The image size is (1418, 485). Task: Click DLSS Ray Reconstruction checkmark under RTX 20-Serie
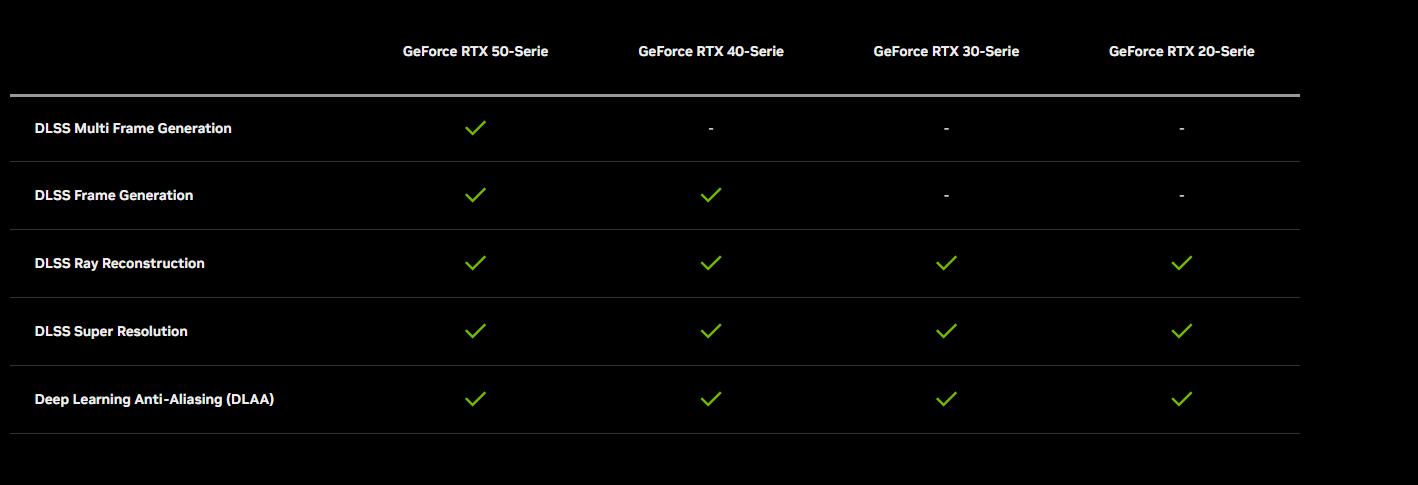pos(1182,263)
